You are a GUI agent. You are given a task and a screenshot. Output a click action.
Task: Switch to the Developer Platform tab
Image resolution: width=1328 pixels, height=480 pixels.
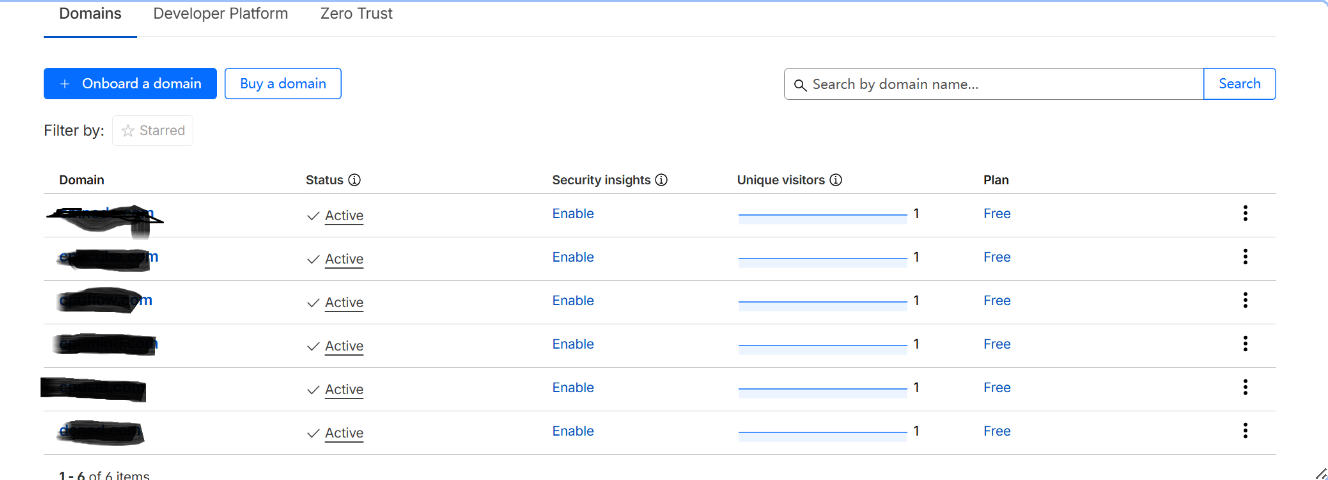pyautogui.click(x=220, y=14)
